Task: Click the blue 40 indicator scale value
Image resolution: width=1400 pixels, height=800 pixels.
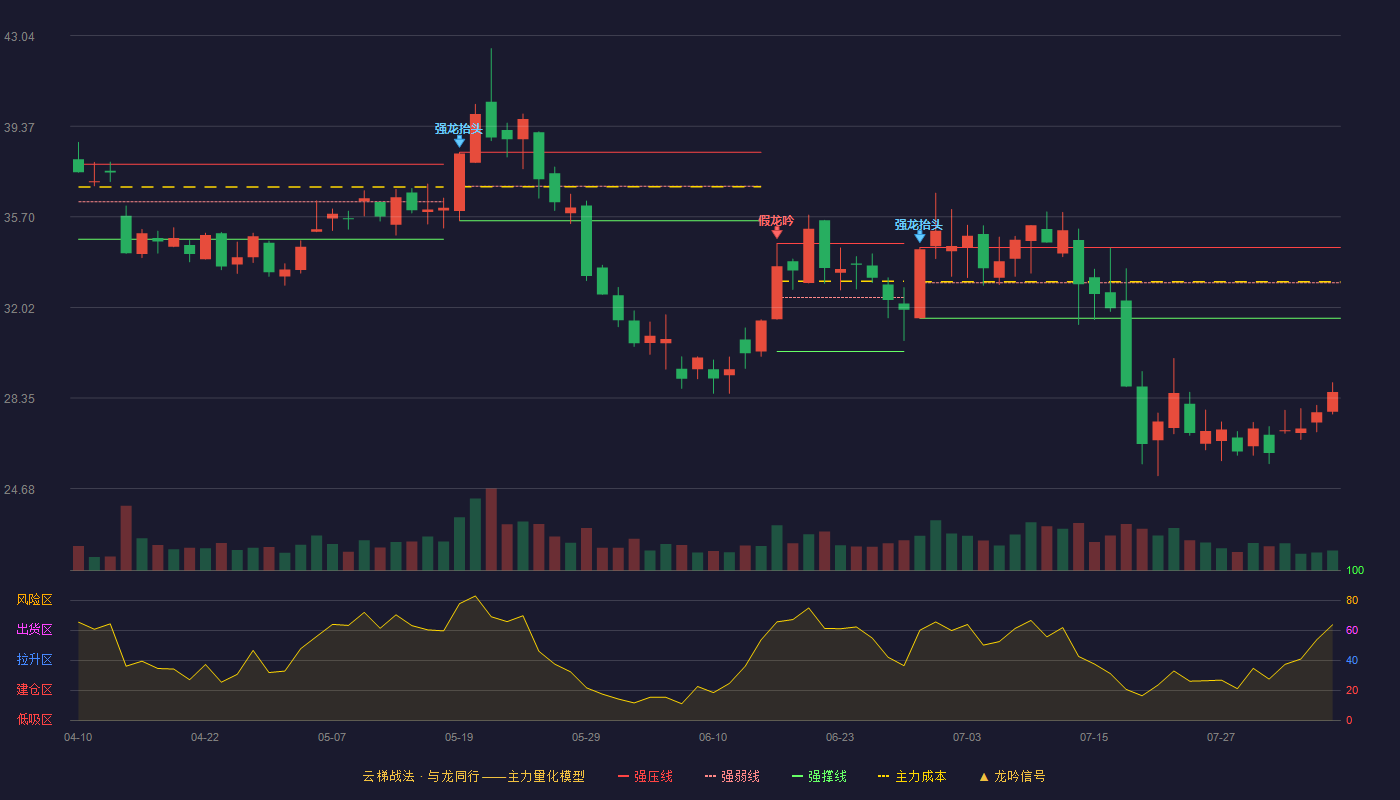Action: pyautogui.click(x=1352, y=660)
